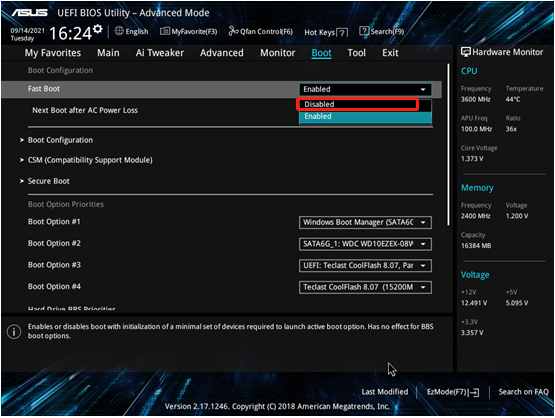
Task: Click the CPU heading in Hardware Monitor
Action: click(x=469, y=71)
